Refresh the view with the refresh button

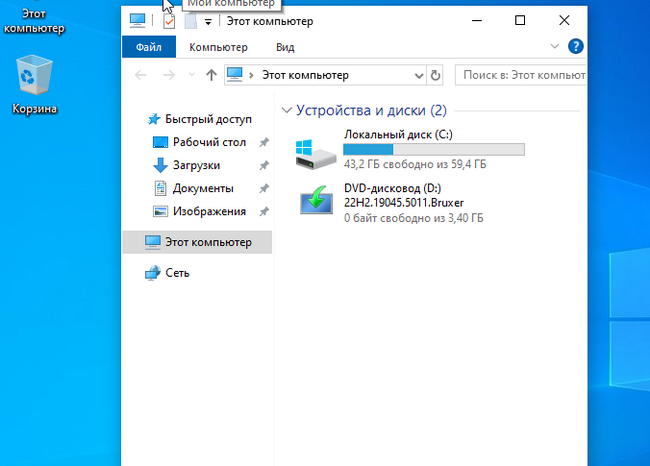435,75
